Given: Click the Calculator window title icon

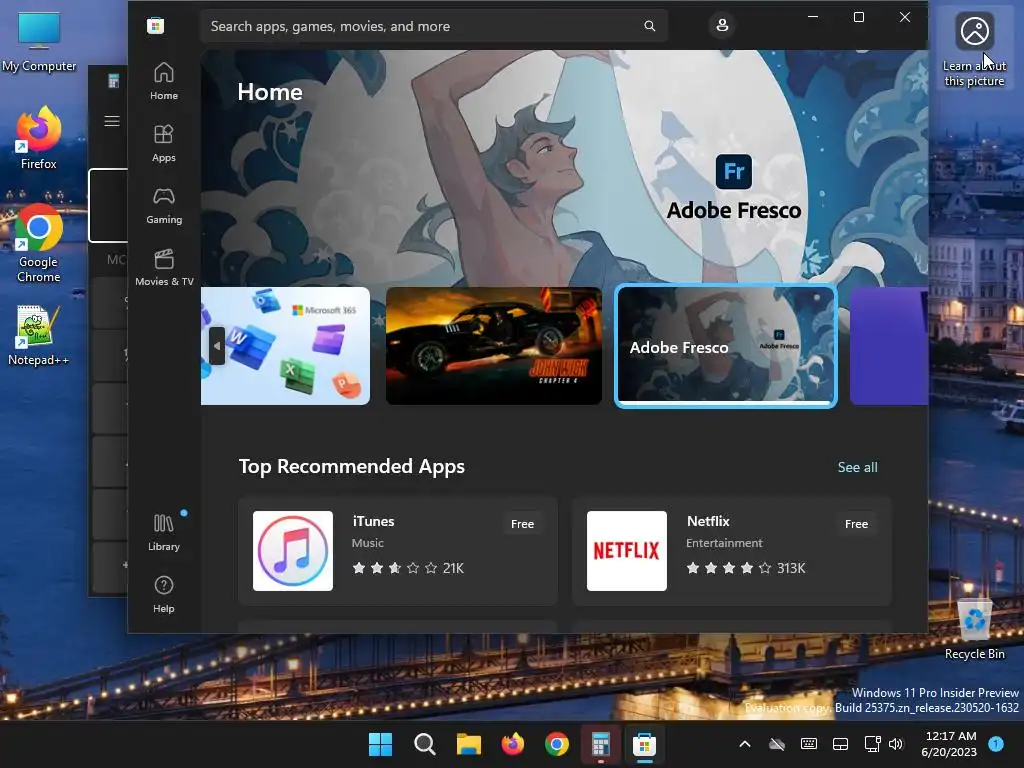Looking at the screenshot, I should tap(114, 81).
